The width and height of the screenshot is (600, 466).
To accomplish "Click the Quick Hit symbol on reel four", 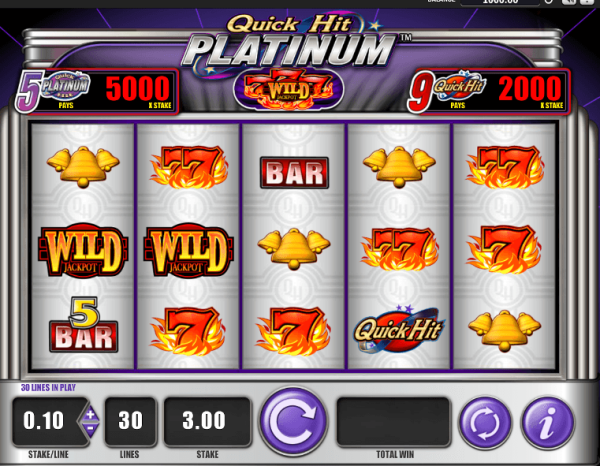I will click(398, 329).
